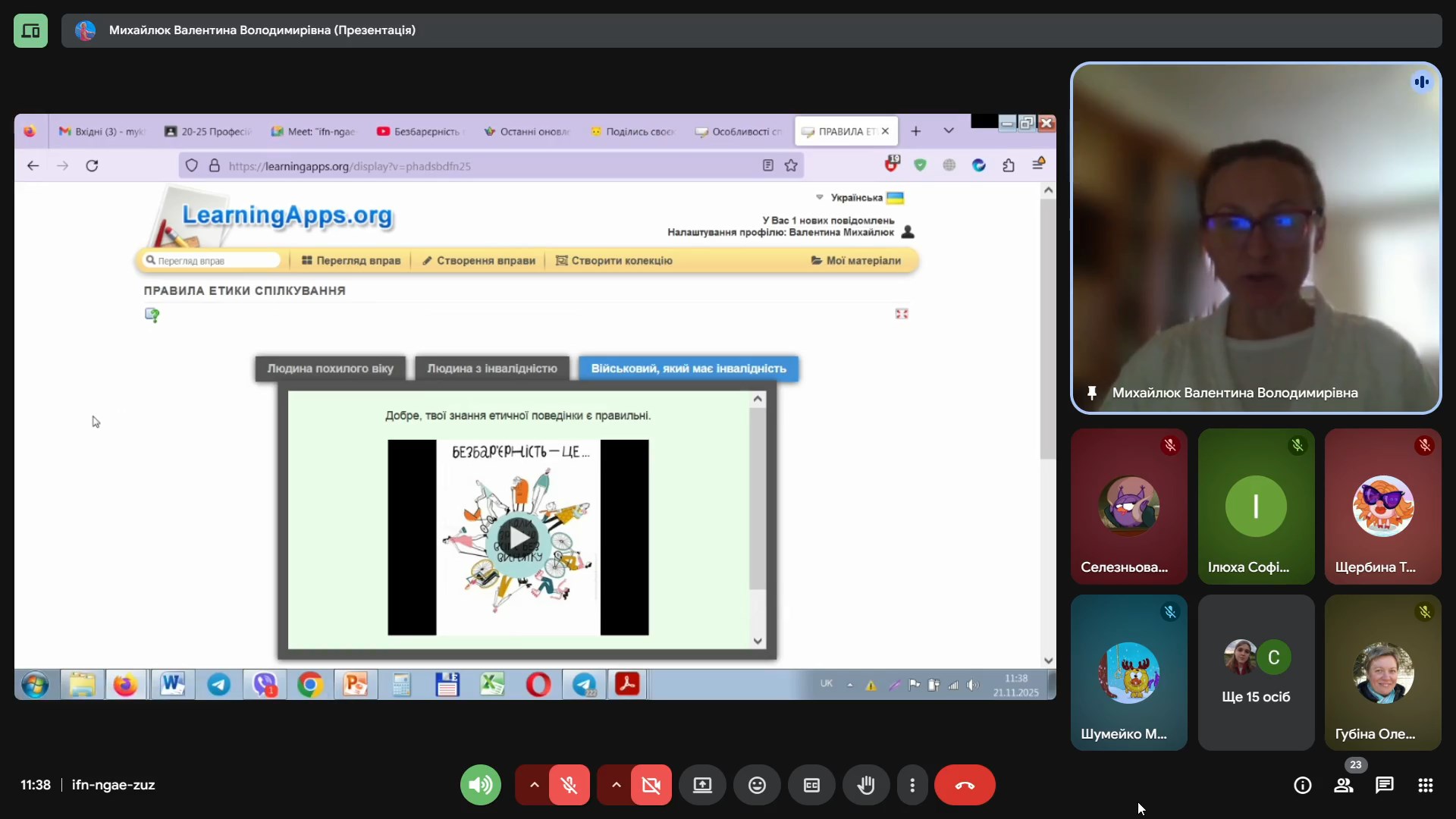Open the Селезньова participant tile
The image size is (1456, 819).
(1128, 506)
